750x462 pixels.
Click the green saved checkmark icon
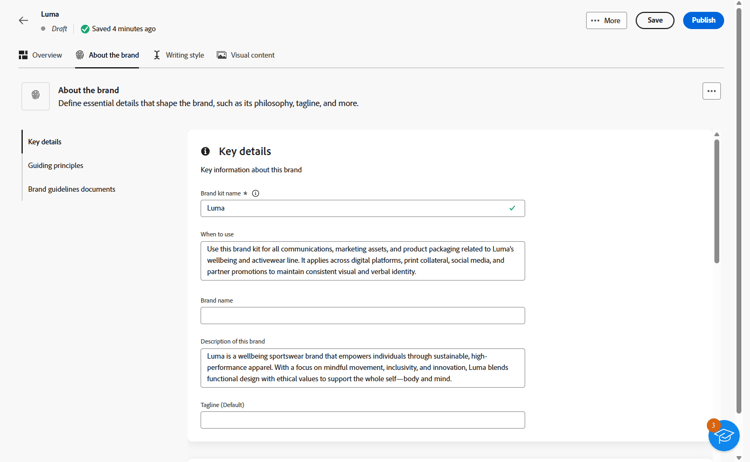tap(85, 29)
